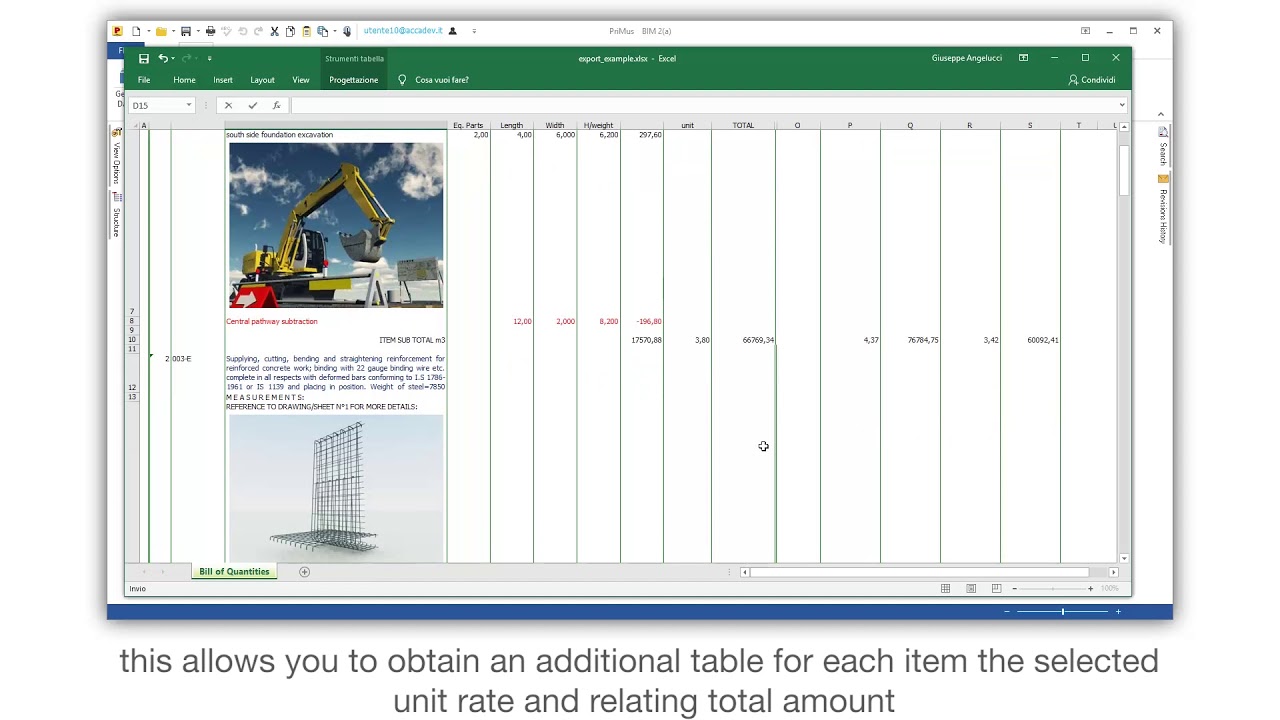Click the Excel Save icon
Viewport: 1280px width, 720px height.
144,58
